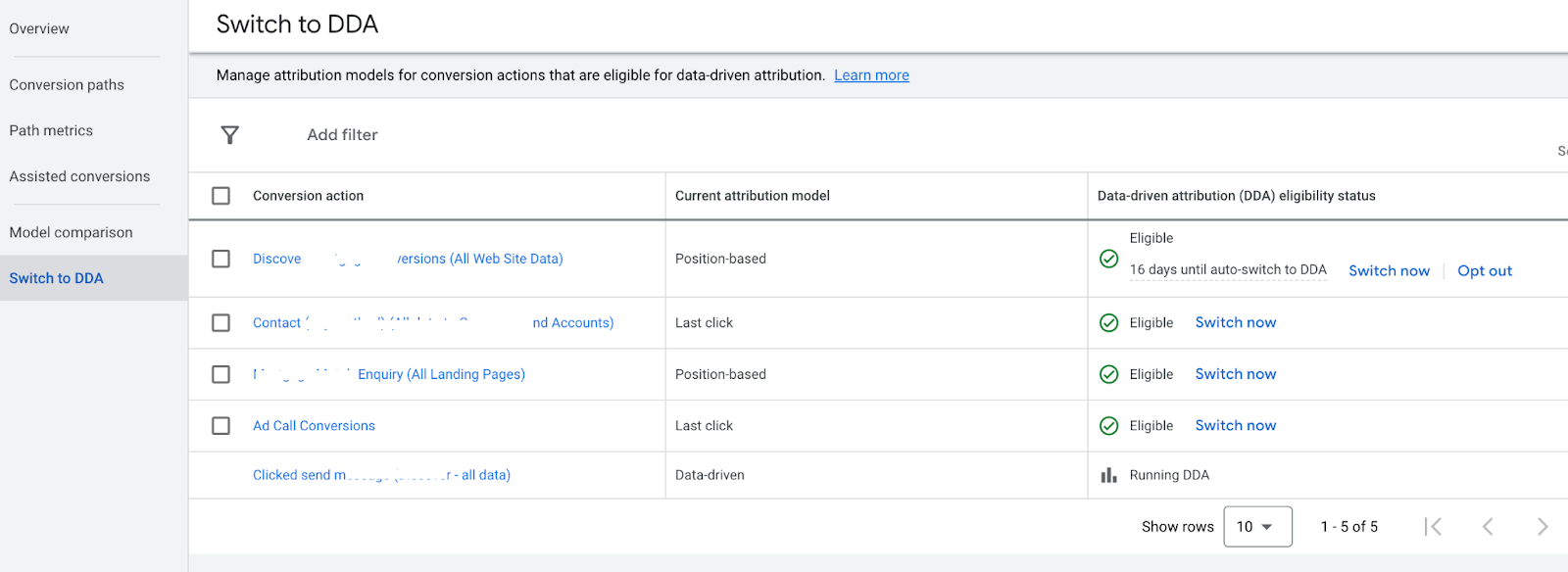Click Opt out for the Discover row
1568x572 pixels.
(x=1485, y=271)
